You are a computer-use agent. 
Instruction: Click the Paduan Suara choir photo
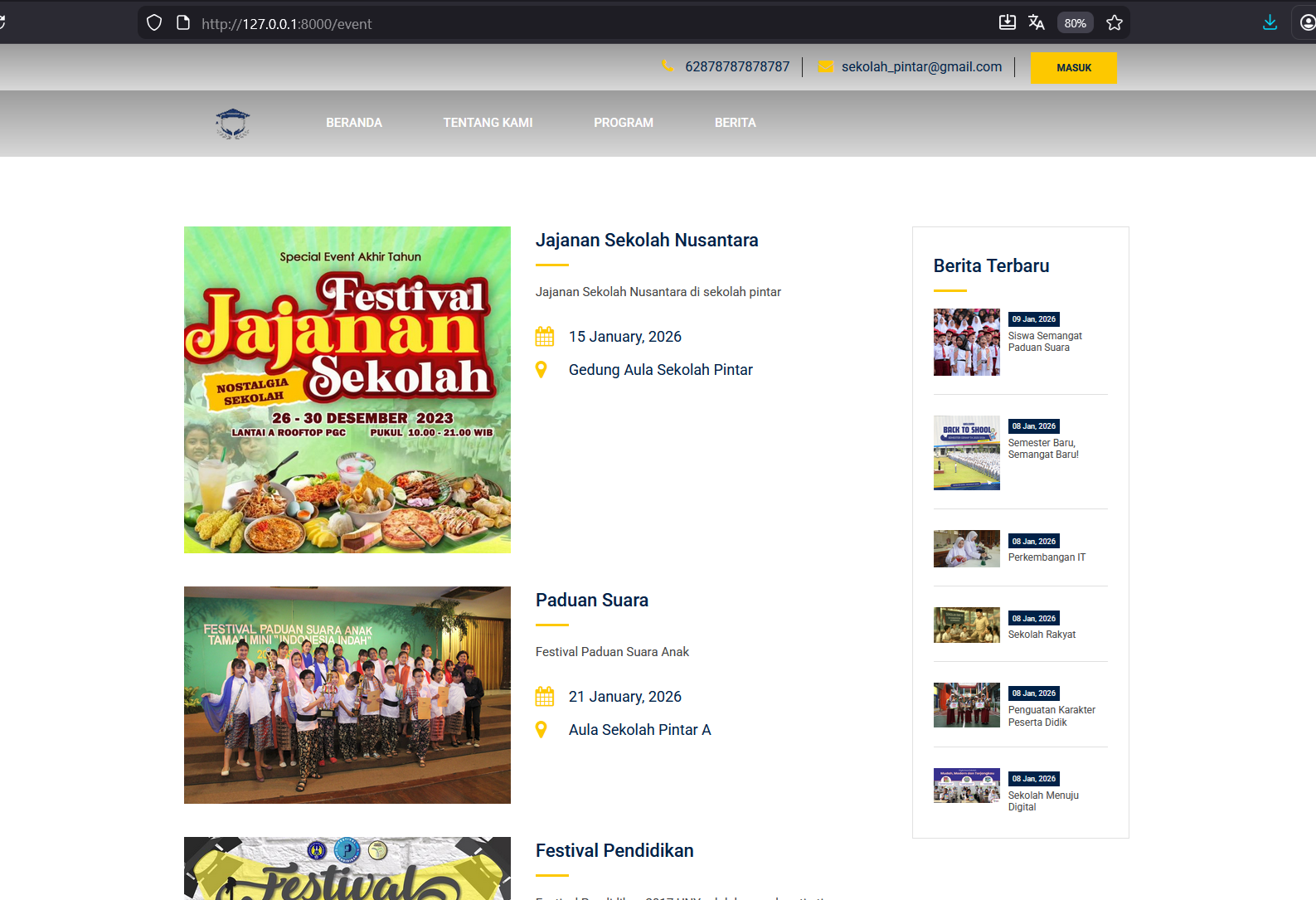click(347, 695)
